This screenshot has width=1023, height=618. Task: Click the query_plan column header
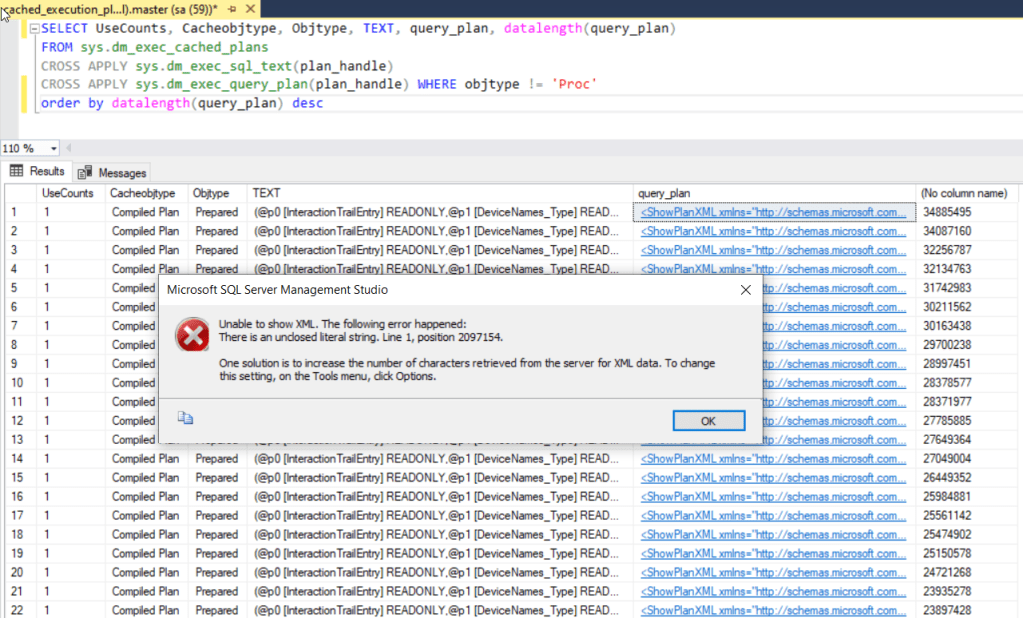click(664, 193)
